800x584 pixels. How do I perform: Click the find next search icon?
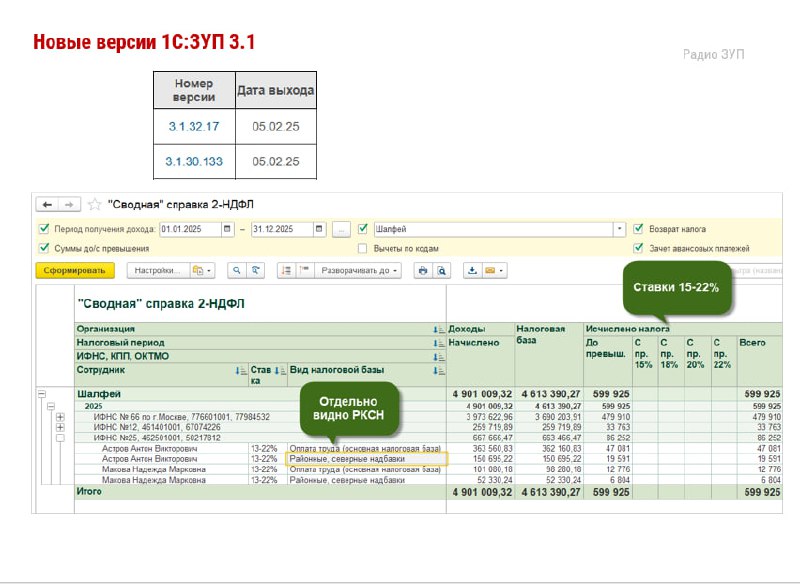tap(256, 270)
